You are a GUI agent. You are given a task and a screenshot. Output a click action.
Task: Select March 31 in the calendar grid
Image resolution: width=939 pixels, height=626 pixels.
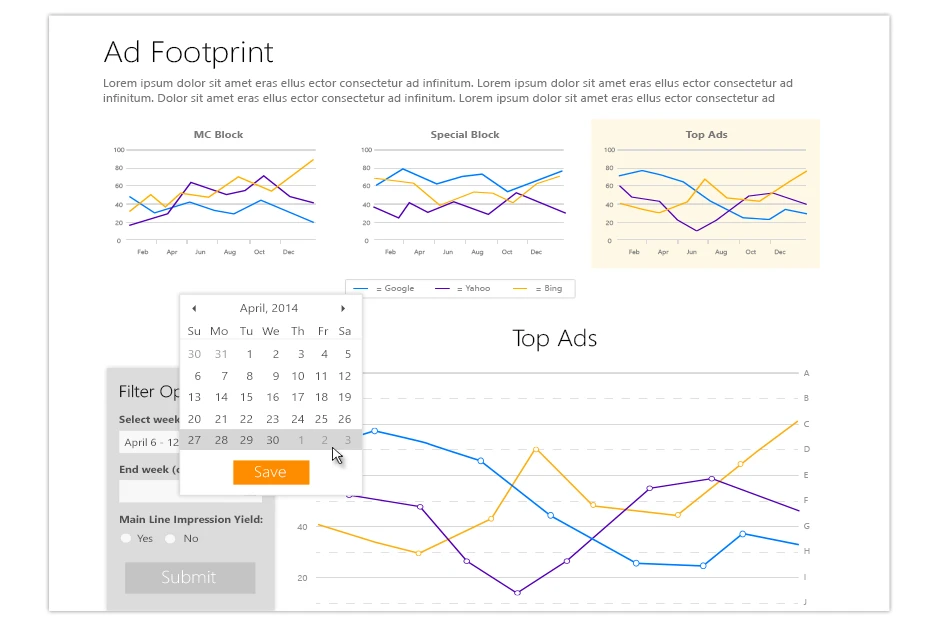(x=220, y=354)
